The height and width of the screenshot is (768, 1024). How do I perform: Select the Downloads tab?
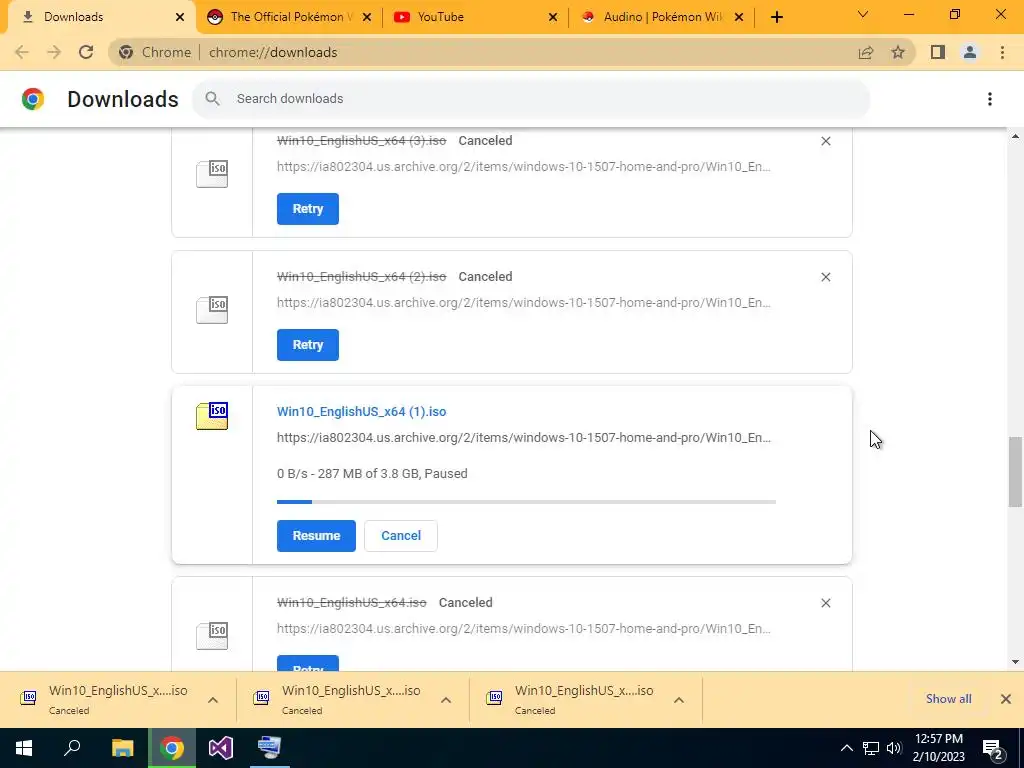pyautogui.click(x=101, y=17)
